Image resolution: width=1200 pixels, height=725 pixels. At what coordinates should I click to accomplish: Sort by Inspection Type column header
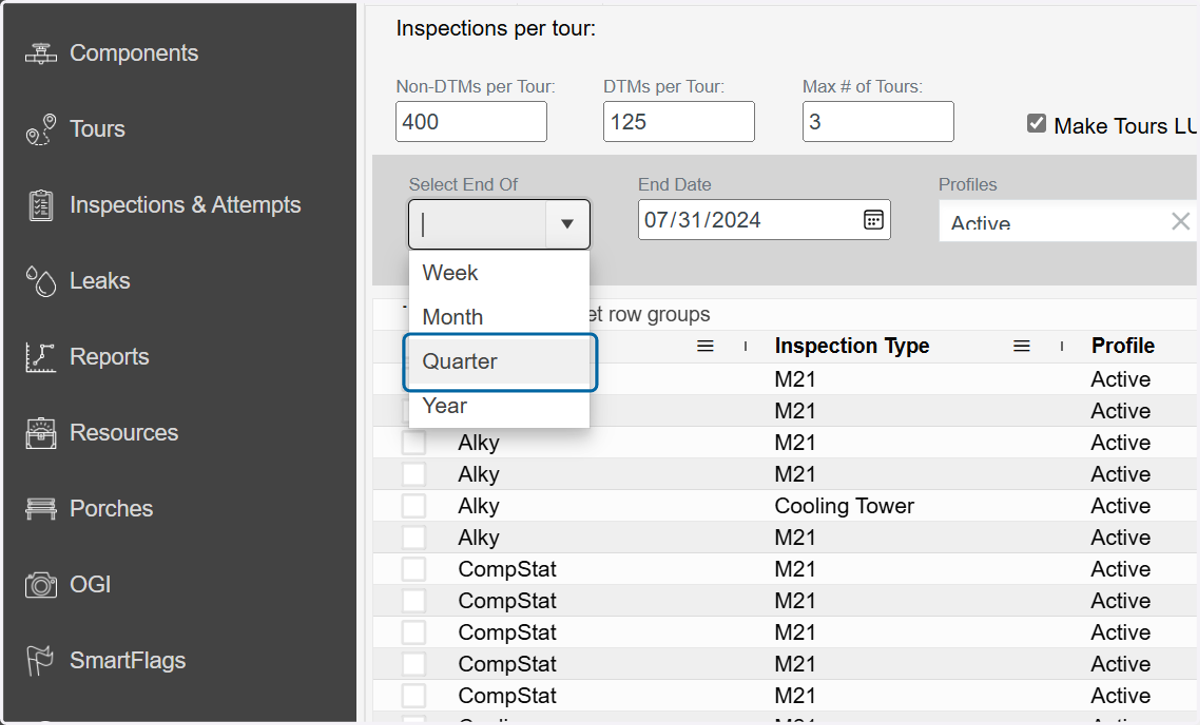pyautogui.click(x=852, y=346)
